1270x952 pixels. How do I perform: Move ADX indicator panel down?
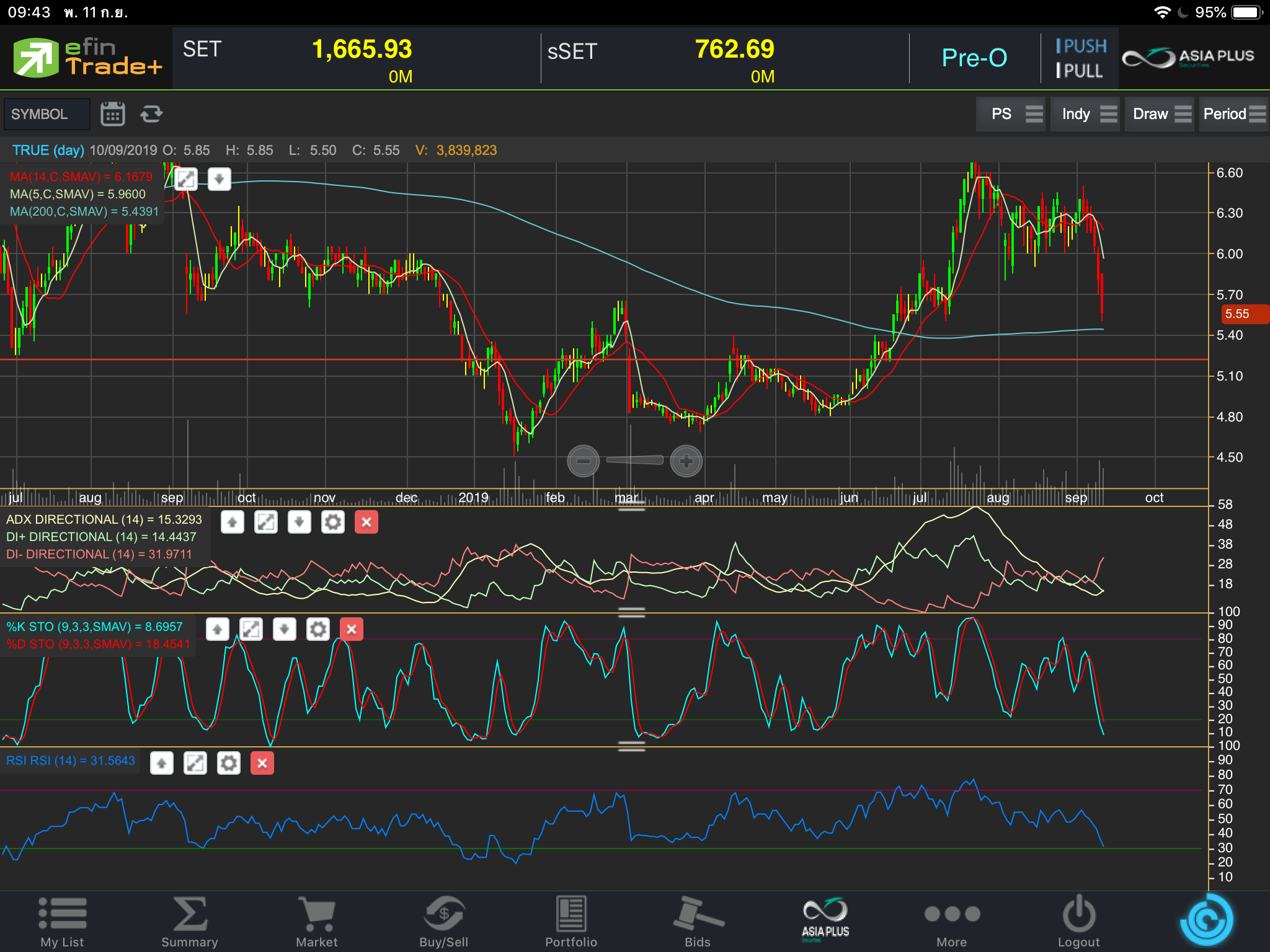click(300, 522)
